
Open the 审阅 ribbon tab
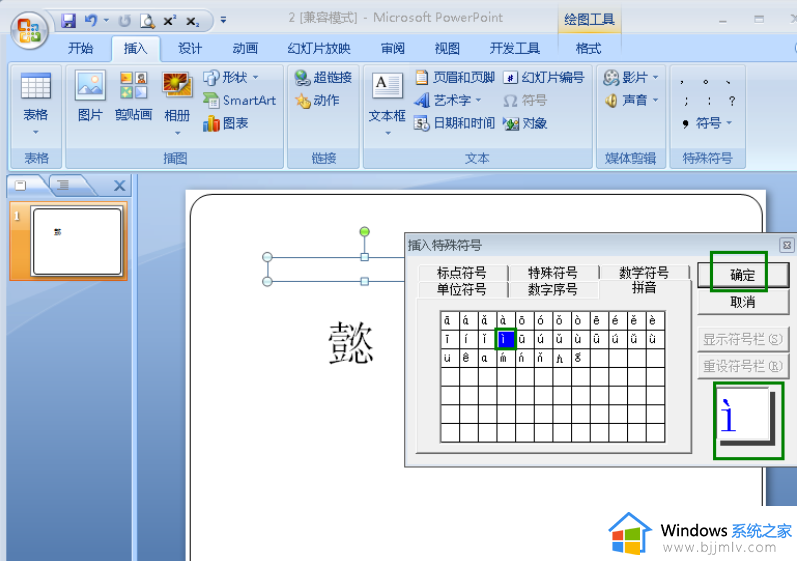pyautogui.click(x=393, y=48)
